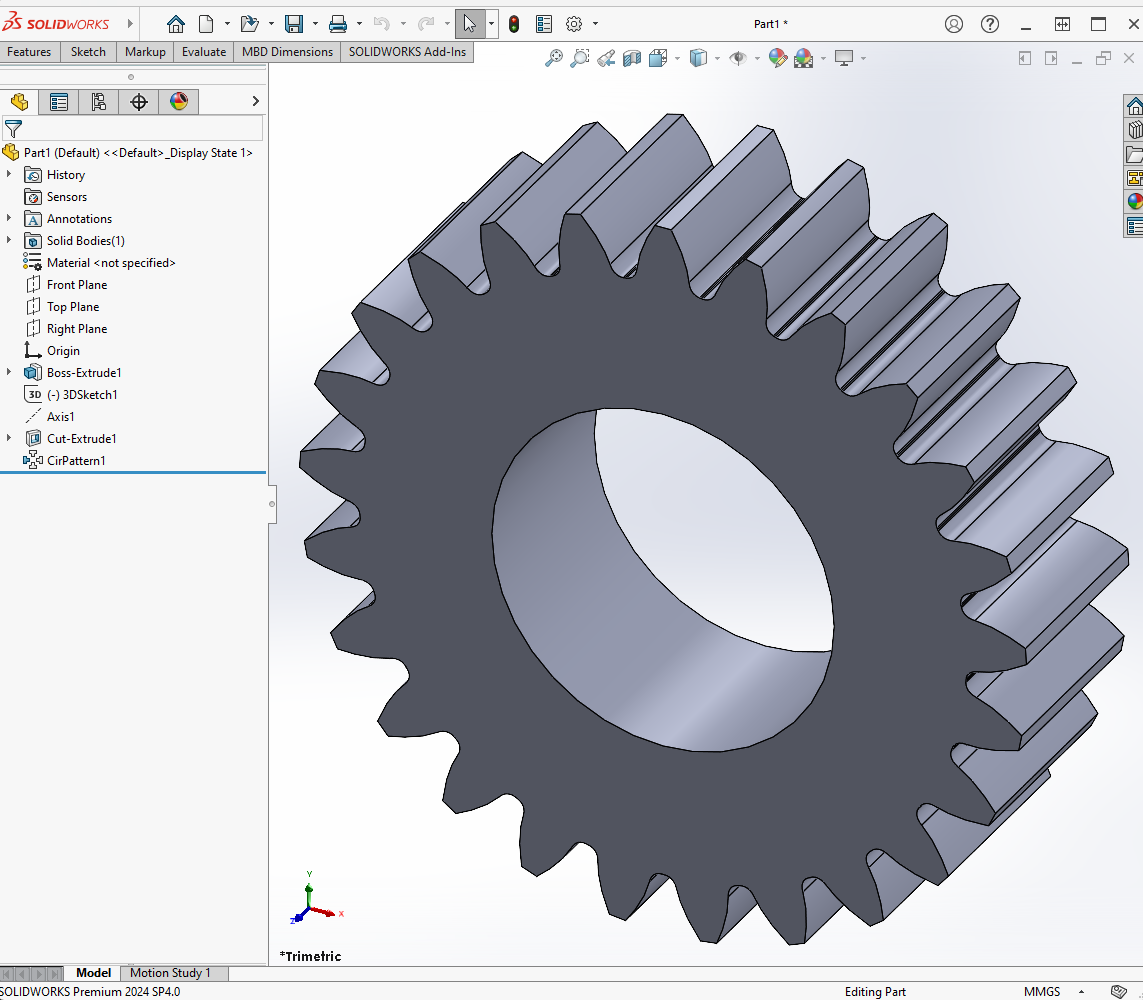Toggle the Hide/Show Items eye icon

click(x=738, y=59)
